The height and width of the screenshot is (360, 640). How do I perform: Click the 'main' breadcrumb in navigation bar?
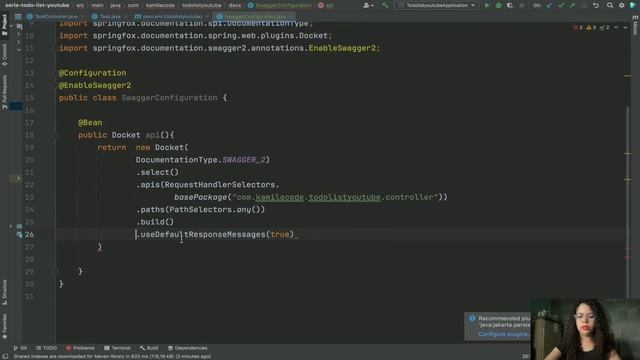point(97,5)
